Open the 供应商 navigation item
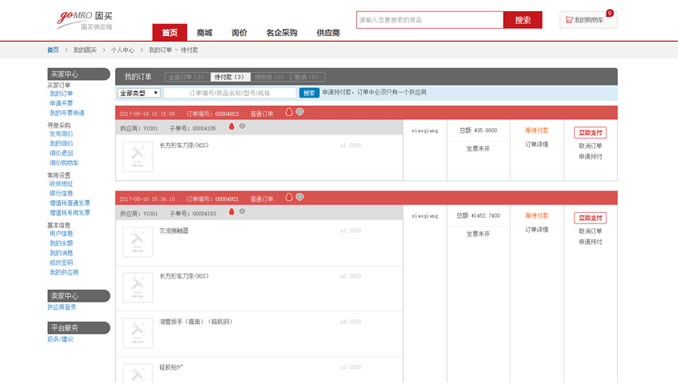Viewport: 678px width, 383px height. coord(328,32)
